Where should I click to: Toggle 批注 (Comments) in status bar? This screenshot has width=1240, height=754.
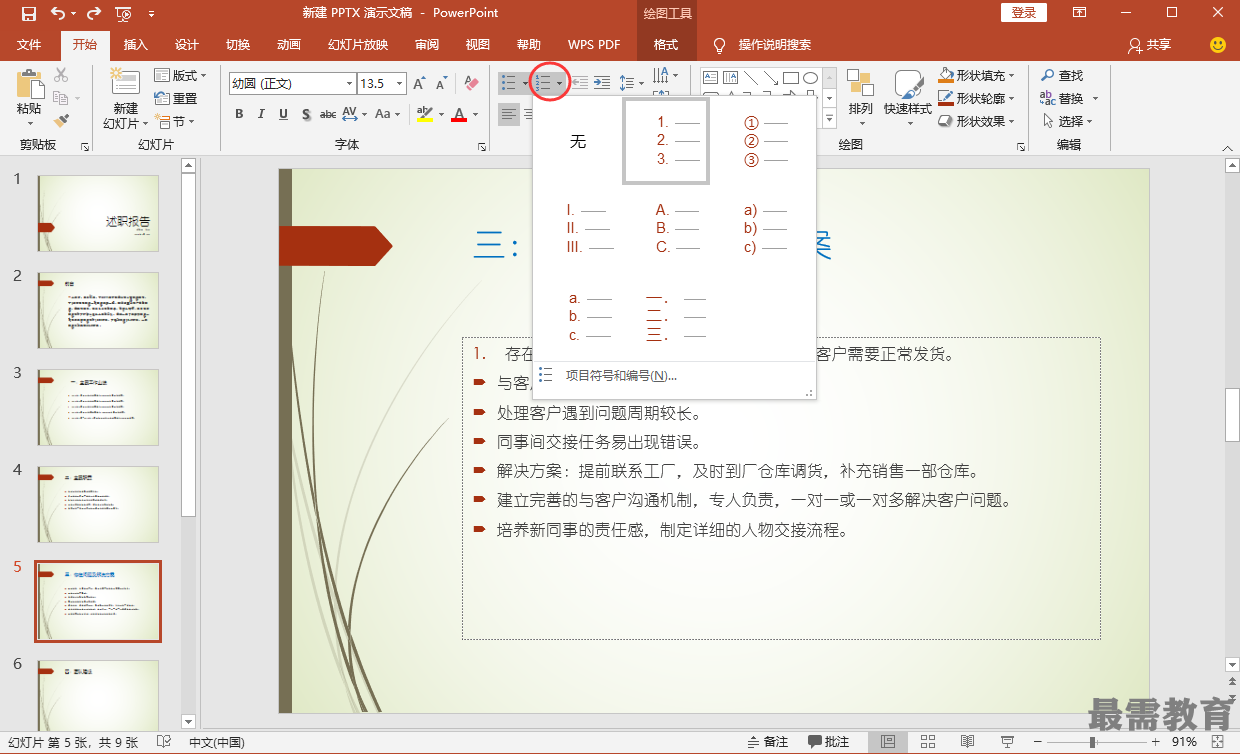[x=829, y=742]
